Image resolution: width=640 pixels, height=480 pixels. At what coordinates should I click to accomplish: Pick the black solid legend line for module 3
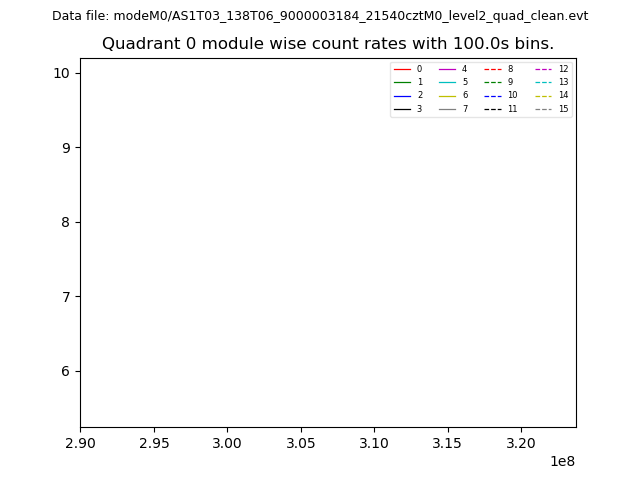[402, 109]
